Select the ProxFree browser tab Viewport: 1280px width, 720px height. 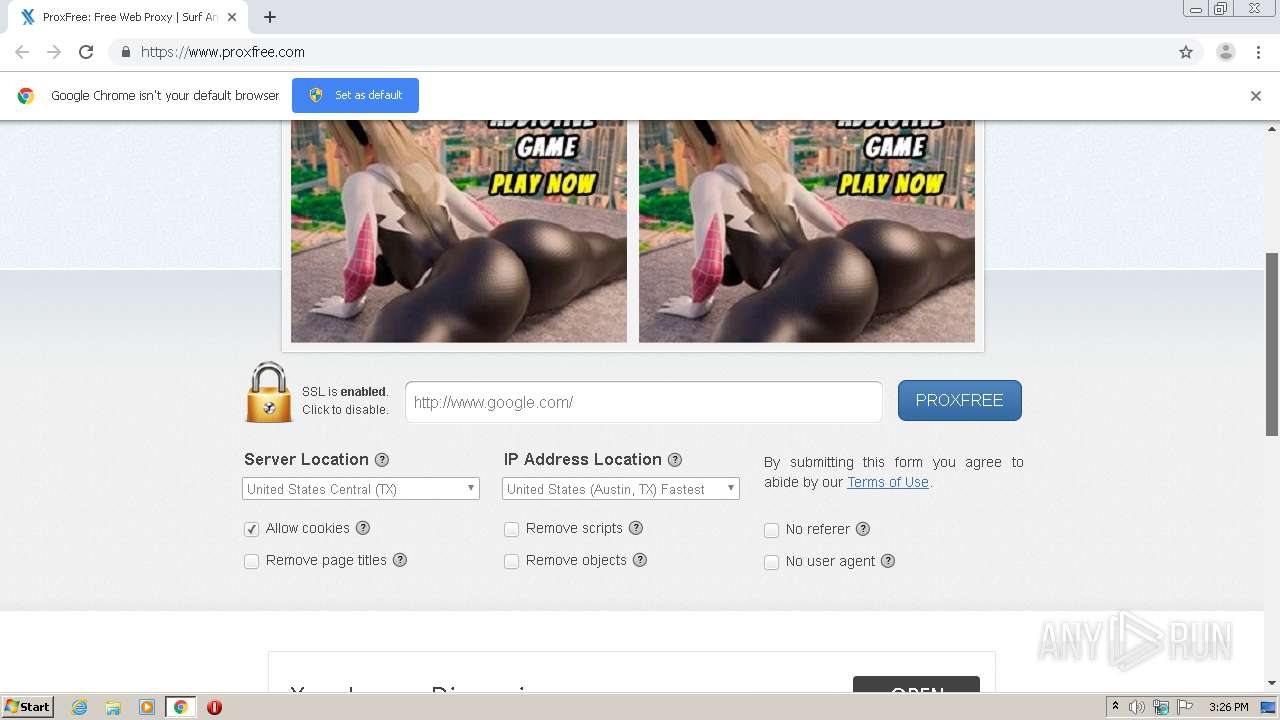pyautogui.click(x=128, y=17)
